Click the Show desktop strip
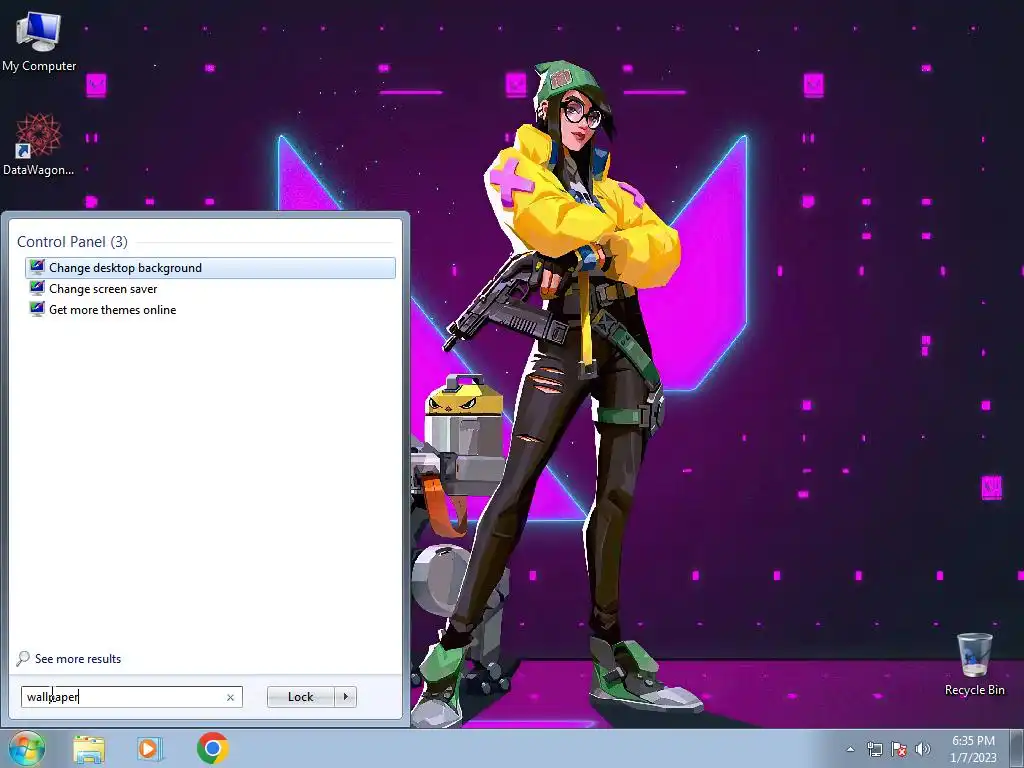Image resolution: width=1024 pixels, height=768 pixels. [x=1017, y=749]
